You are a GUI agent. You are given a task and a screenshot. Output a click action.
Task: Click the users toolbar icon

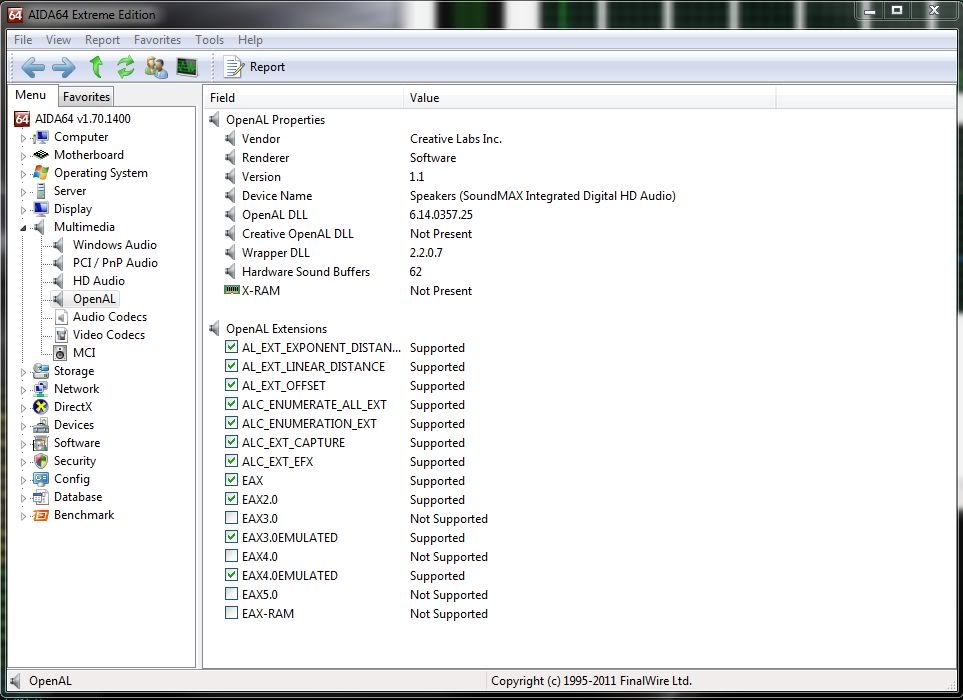(x=156, y=67)
